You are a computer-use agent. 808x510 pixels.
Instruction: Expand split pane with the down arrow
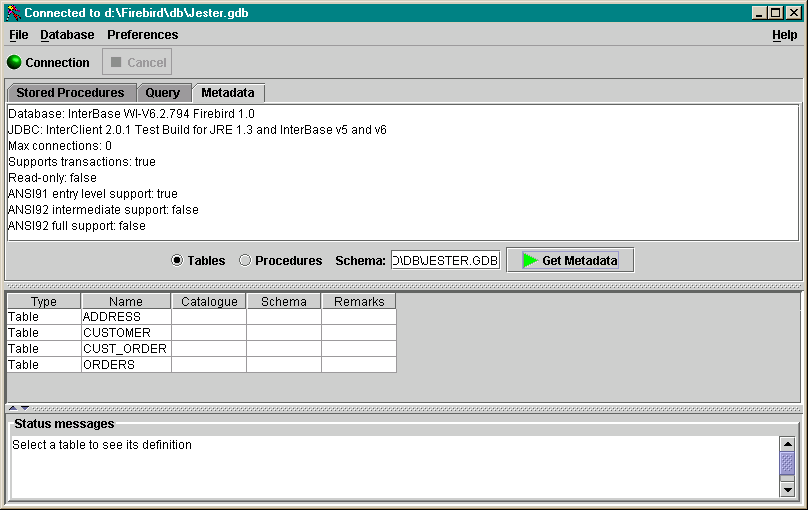point(24,408)
